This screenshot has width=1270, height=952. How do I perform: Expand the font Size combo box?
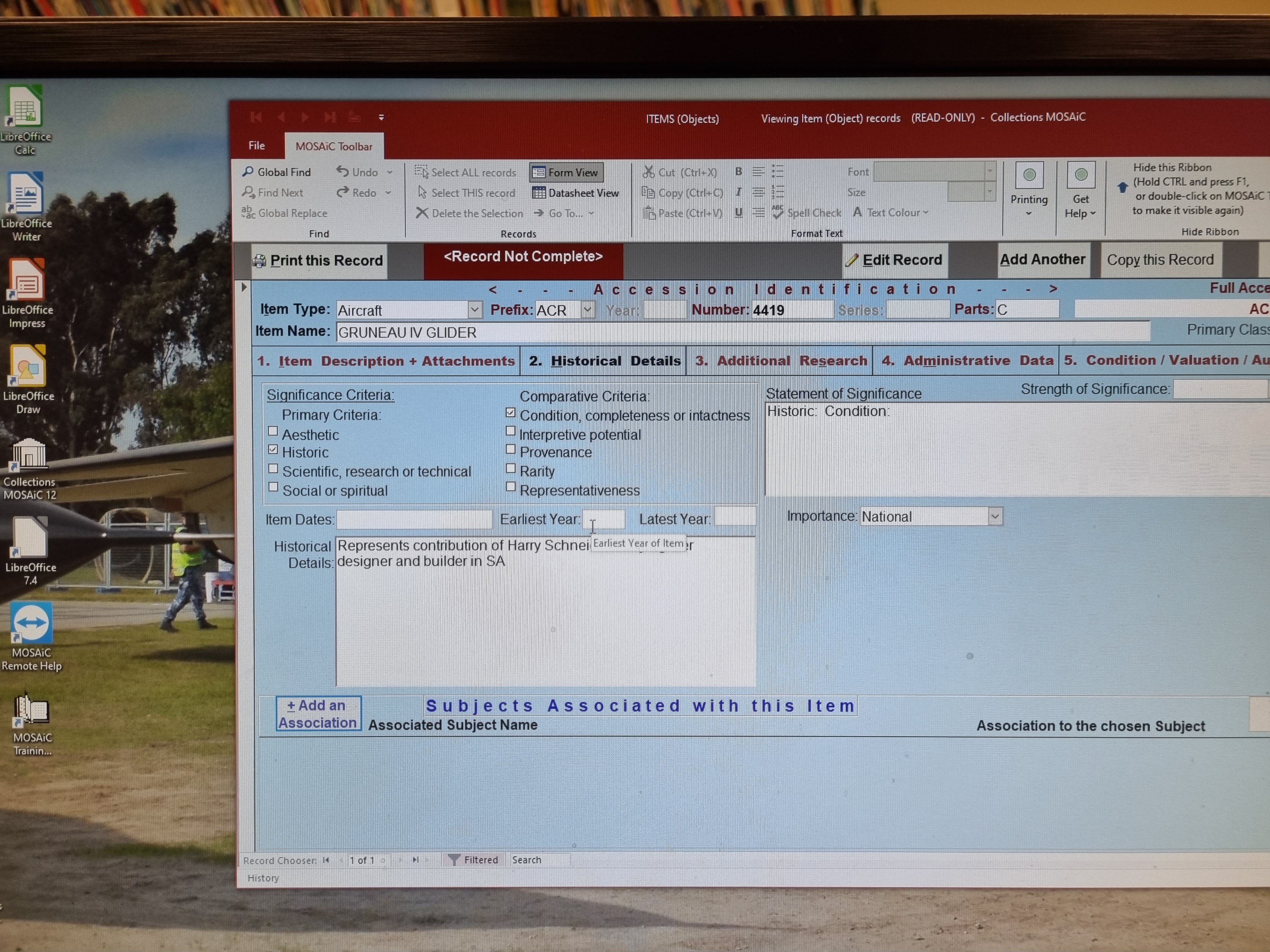pyautogui.click(x=989, y=192)
